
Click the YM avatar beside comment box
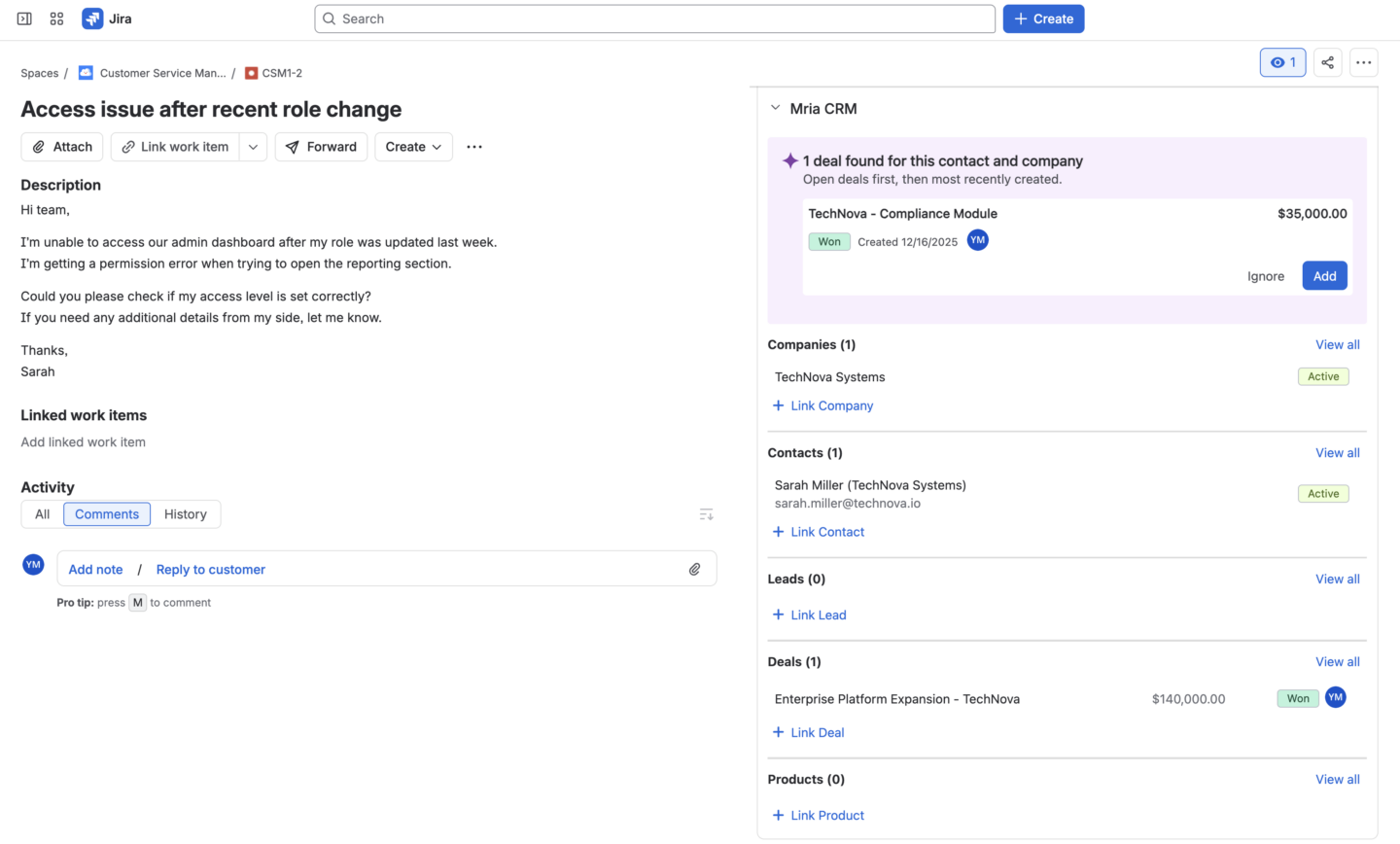pos(33,564)
